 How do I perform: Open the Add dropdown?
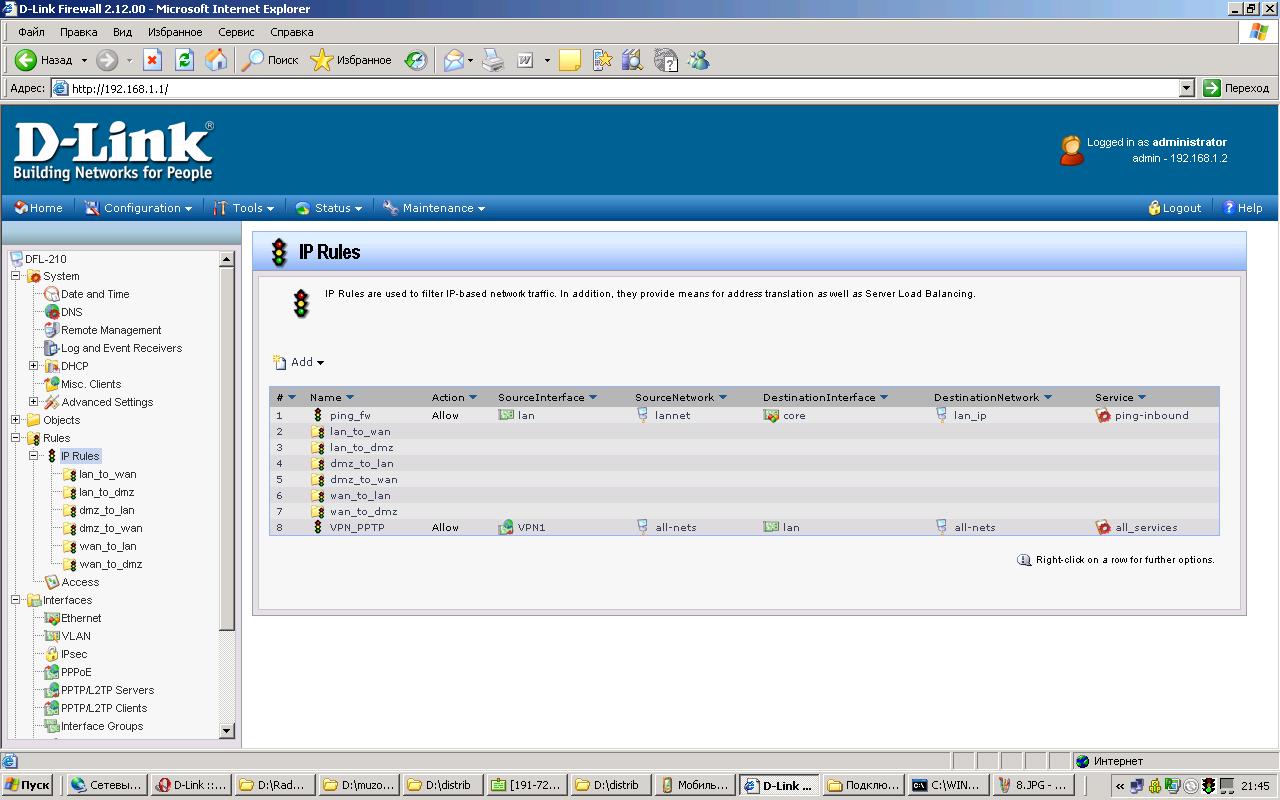[x=299, y=362]
